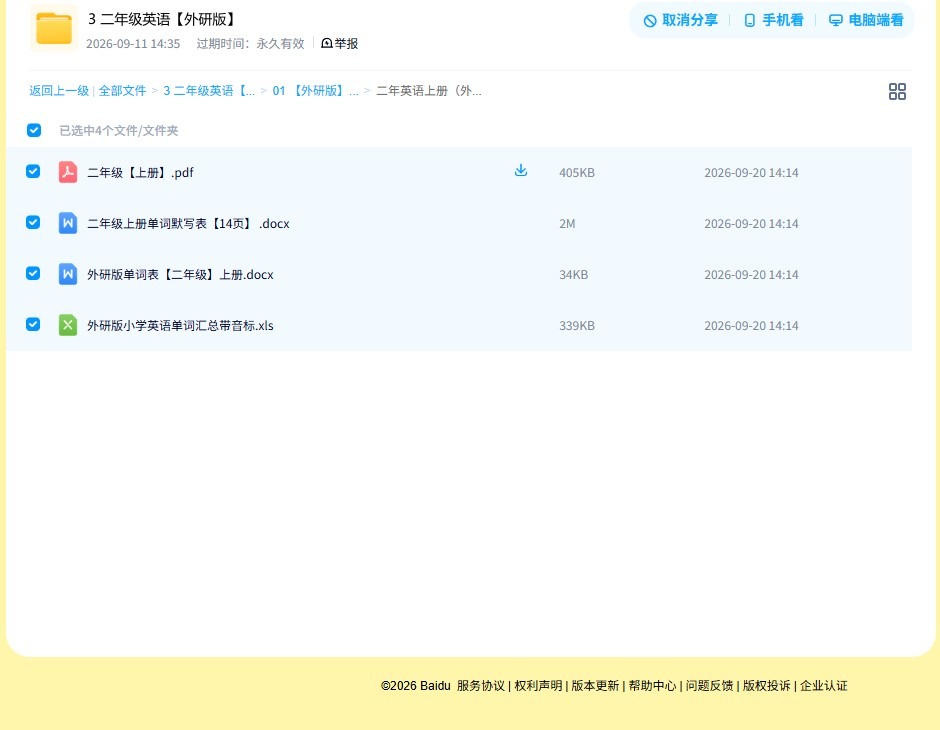Open file 外研版小学英语单词汇总带音标.xls
This screenshot has height=730, width=940.
[180, 325]
